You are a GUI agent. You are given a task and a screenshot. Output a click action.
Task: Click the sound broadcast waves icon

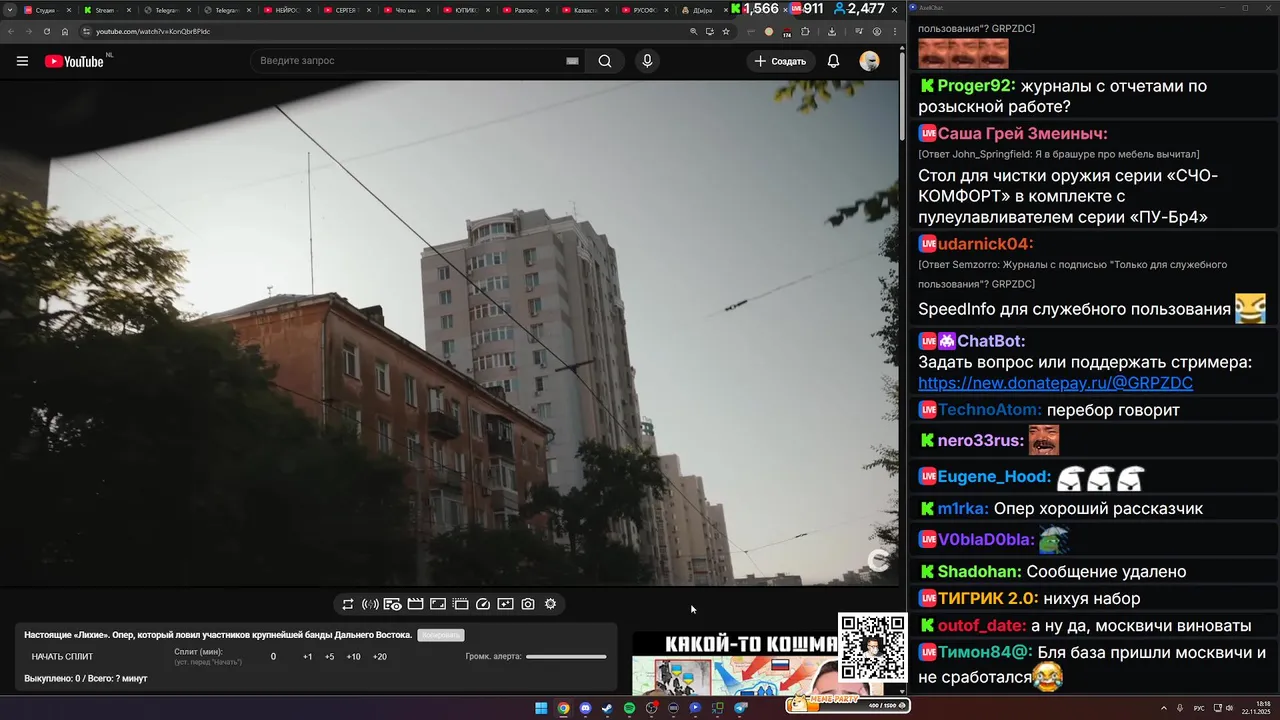point(370,604)
